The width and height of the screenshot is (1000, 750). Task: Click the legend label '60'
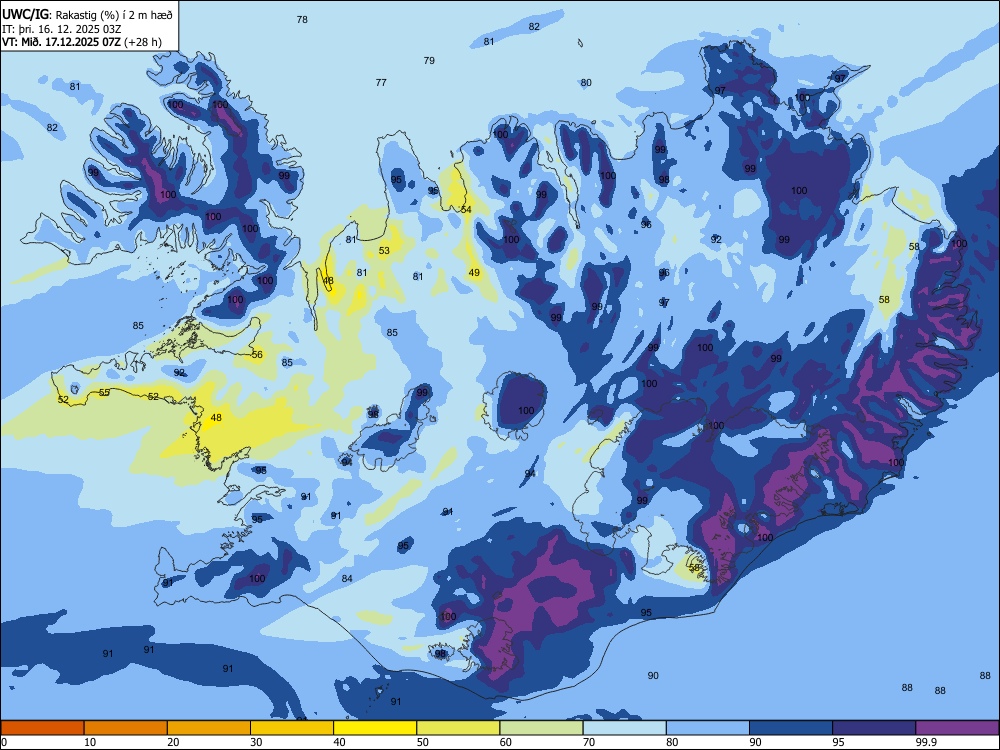pyautogui.click(x=506, y=742)
